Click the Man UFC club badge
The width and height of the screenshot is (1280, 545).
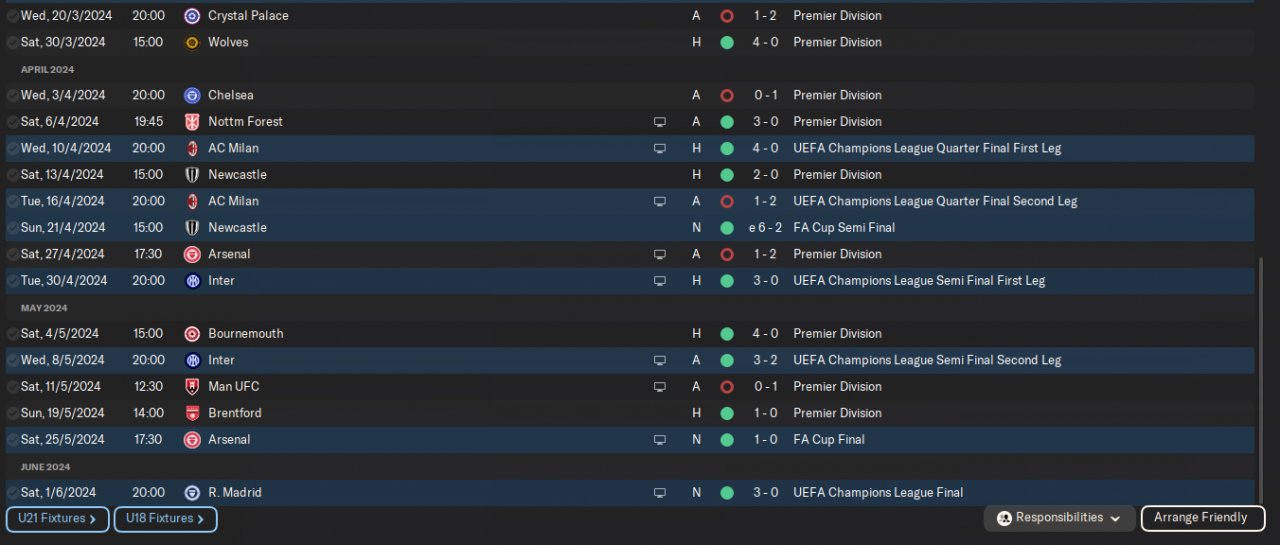pyautogui.click(x=192, y=387)
